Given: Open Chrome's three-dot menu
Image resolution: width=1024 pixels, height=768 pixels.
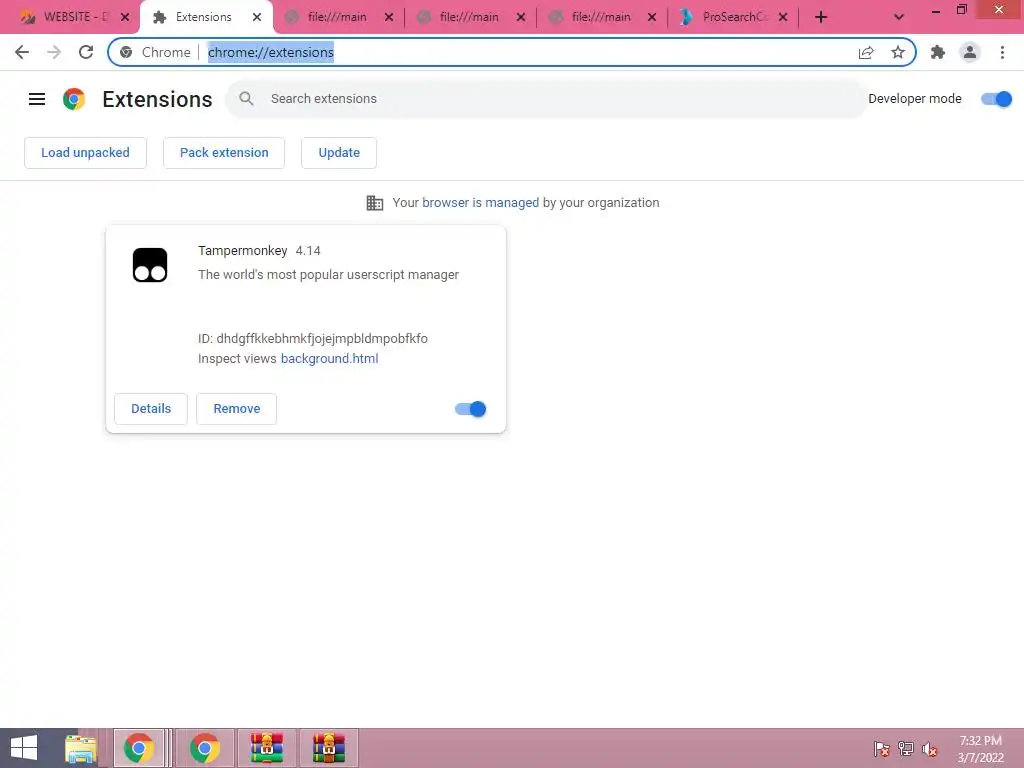Looking at the screenshot, I should click(x=1002, y=52).
